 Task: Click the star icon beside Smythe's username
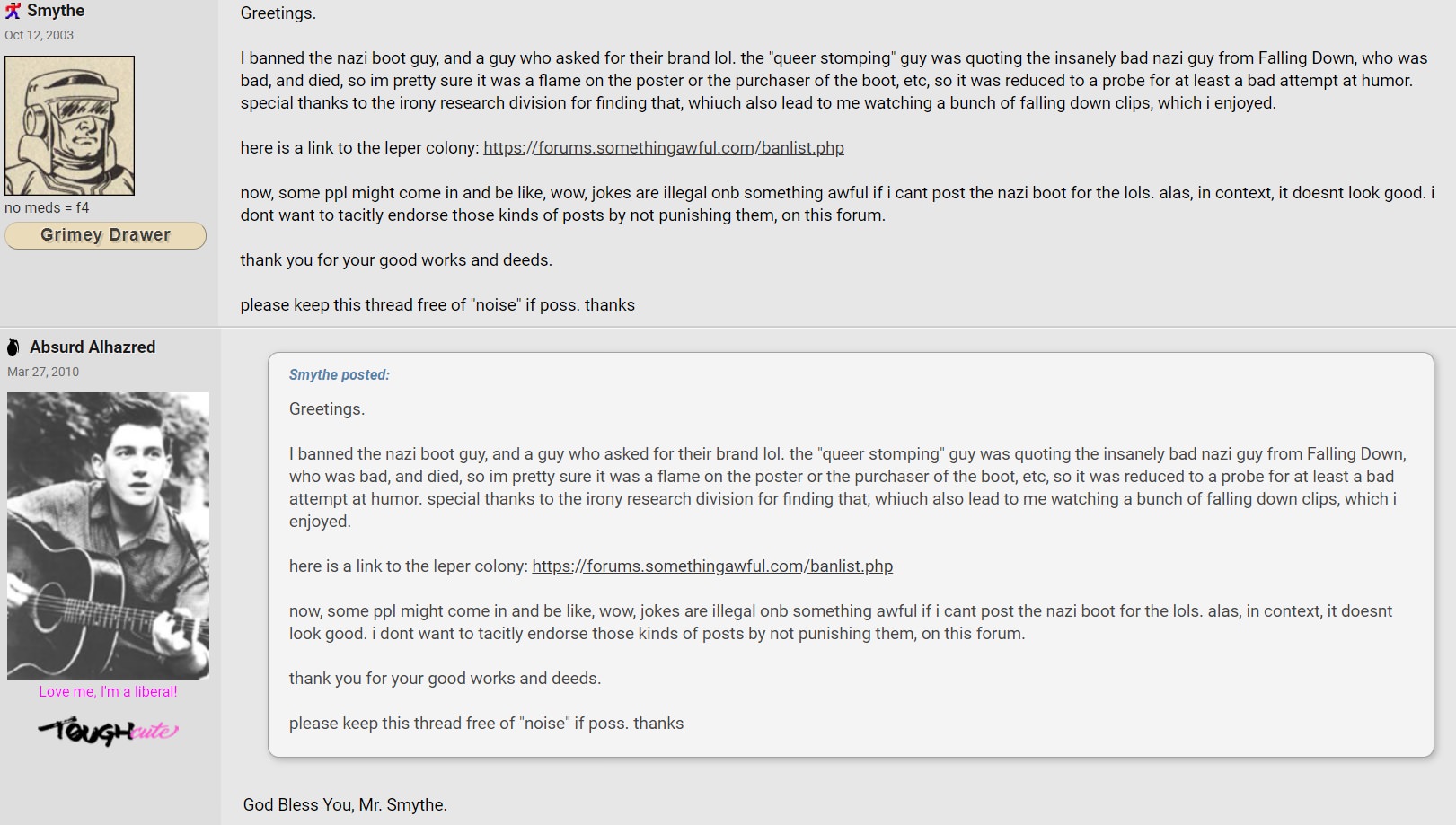(x=13, y=11)
